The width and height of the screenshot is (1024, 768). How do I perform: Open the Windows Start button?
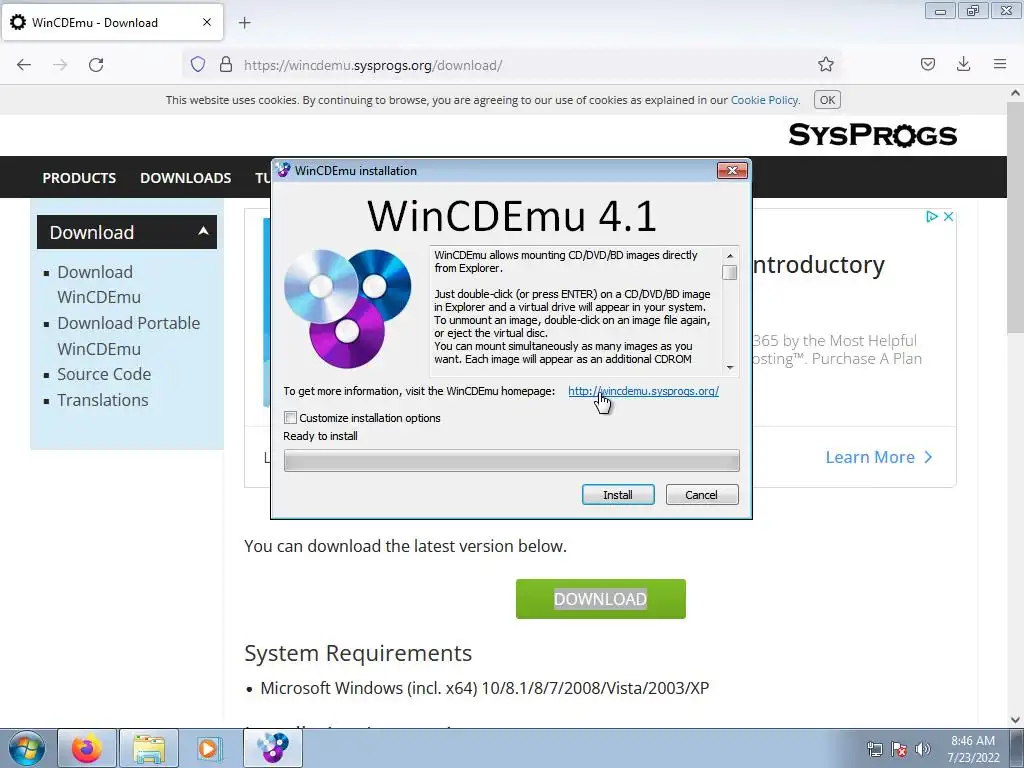(27, 748)
